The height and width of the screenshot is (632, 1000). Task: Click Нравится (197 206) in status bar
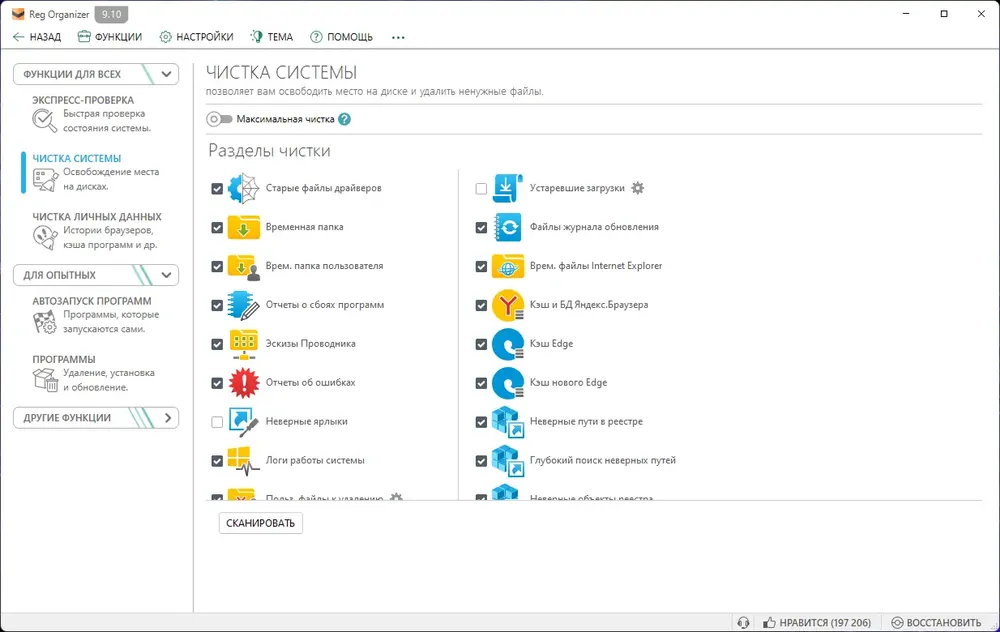[x=817, y=622]
